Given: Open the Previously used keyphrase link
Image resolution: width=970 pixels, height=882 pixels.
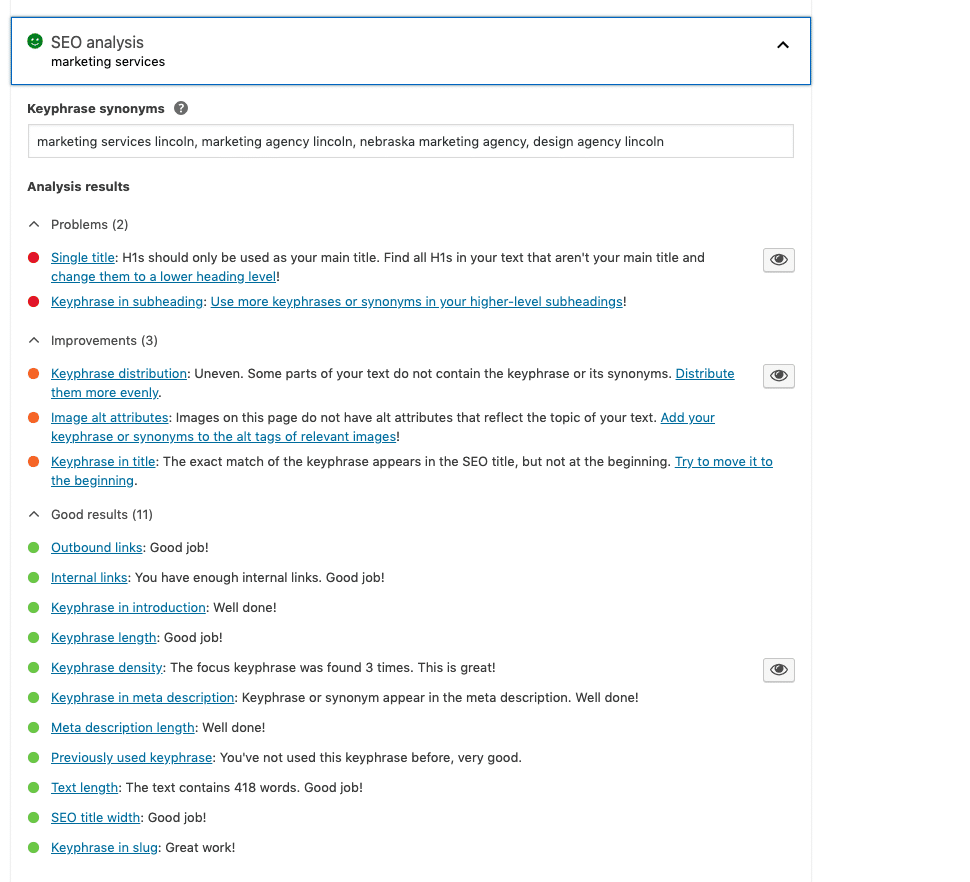Looking at the screenshot, I should (x=131, y=758).
